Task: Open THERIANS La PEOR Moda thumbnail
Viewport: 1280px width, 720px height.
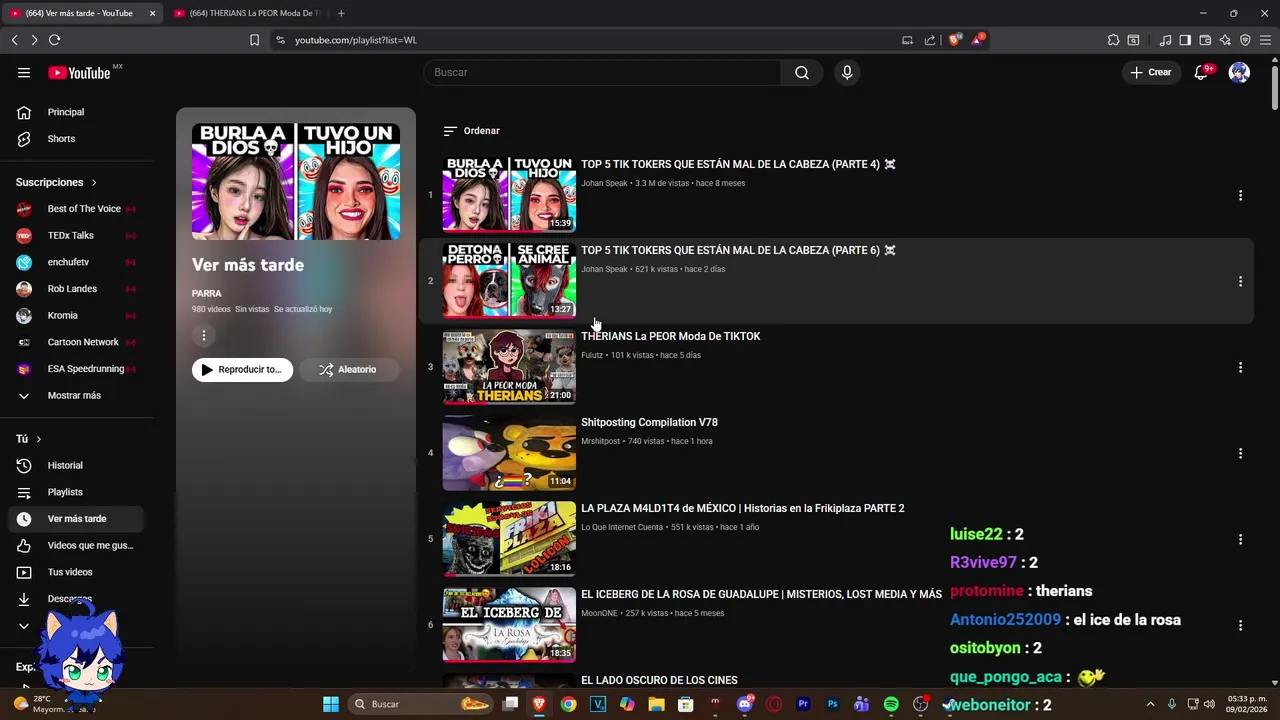Action: 509,367
